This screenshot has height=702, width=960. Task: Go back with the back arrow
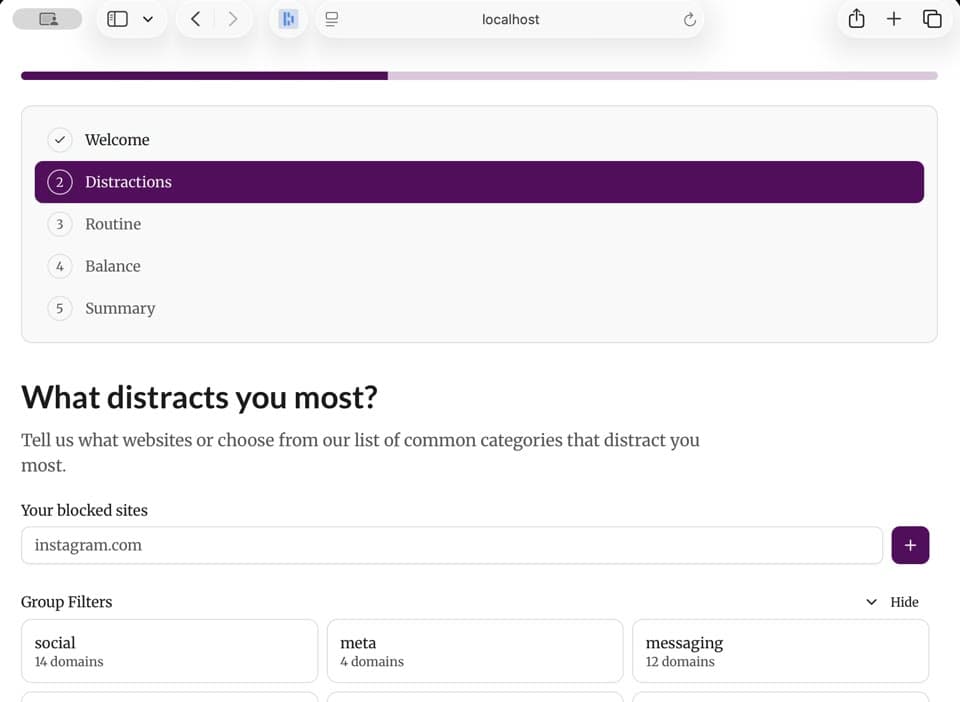pyautogui.click(x=195, y=19)
